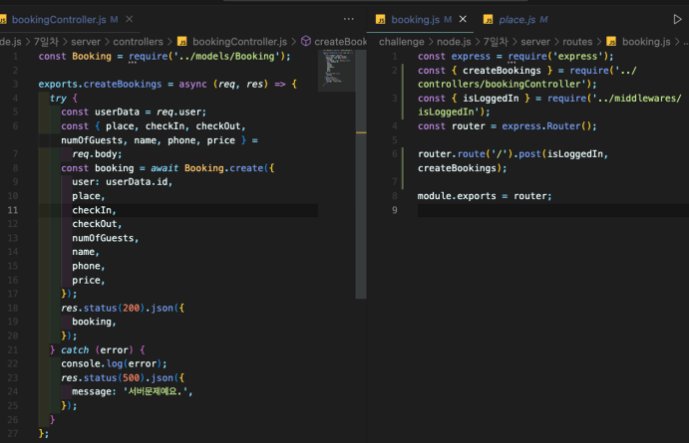Click 'phone,' on line 15
Image resolution: width=689 pixels, height=443 pixels.
89,266
